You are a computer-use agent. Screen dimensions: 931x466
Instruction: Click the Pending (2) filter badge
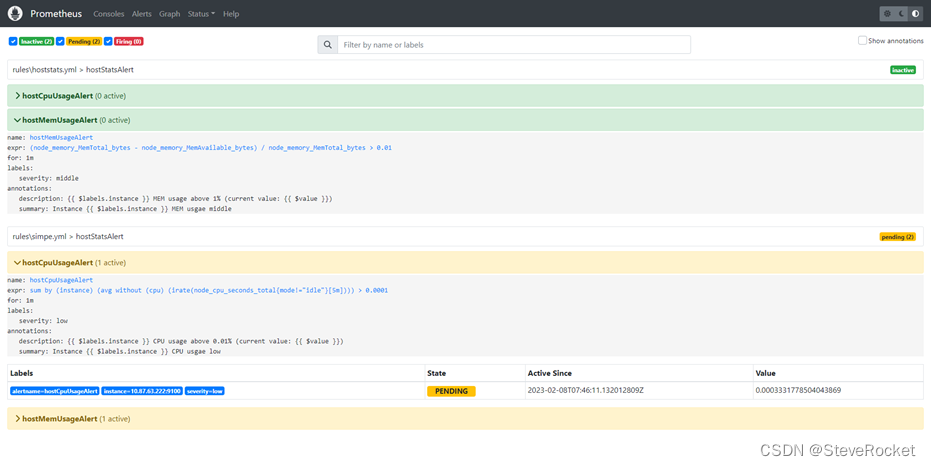[x=84, y=42]
